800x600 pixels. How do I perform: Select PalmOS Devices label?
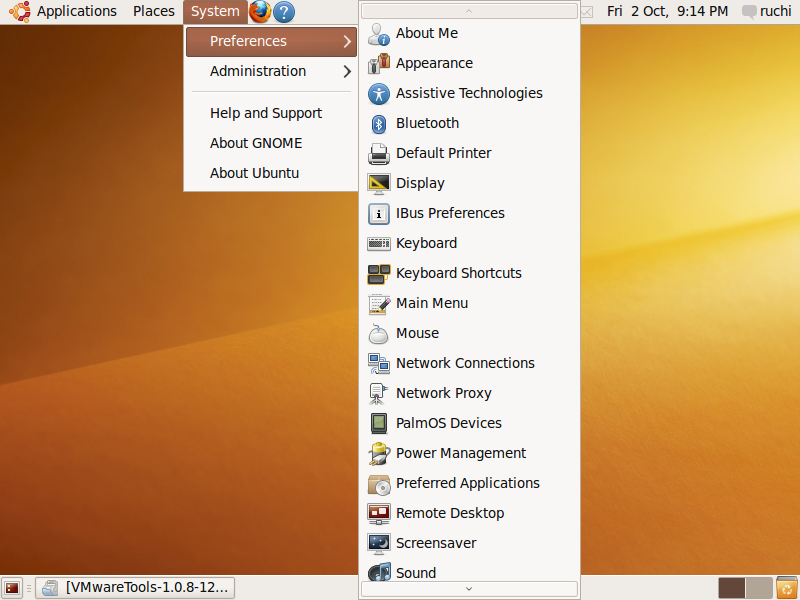pos(448,423)
